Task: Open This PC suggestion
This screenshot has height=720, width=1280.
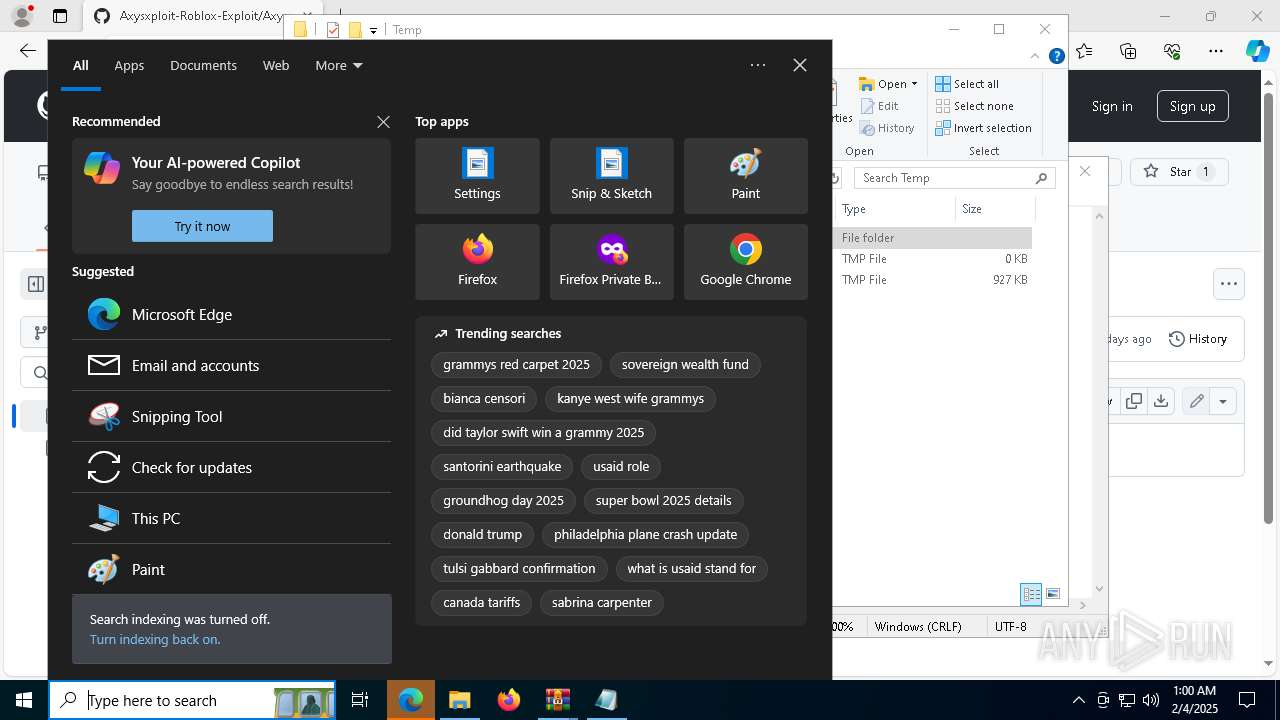Action: point(231,518)
